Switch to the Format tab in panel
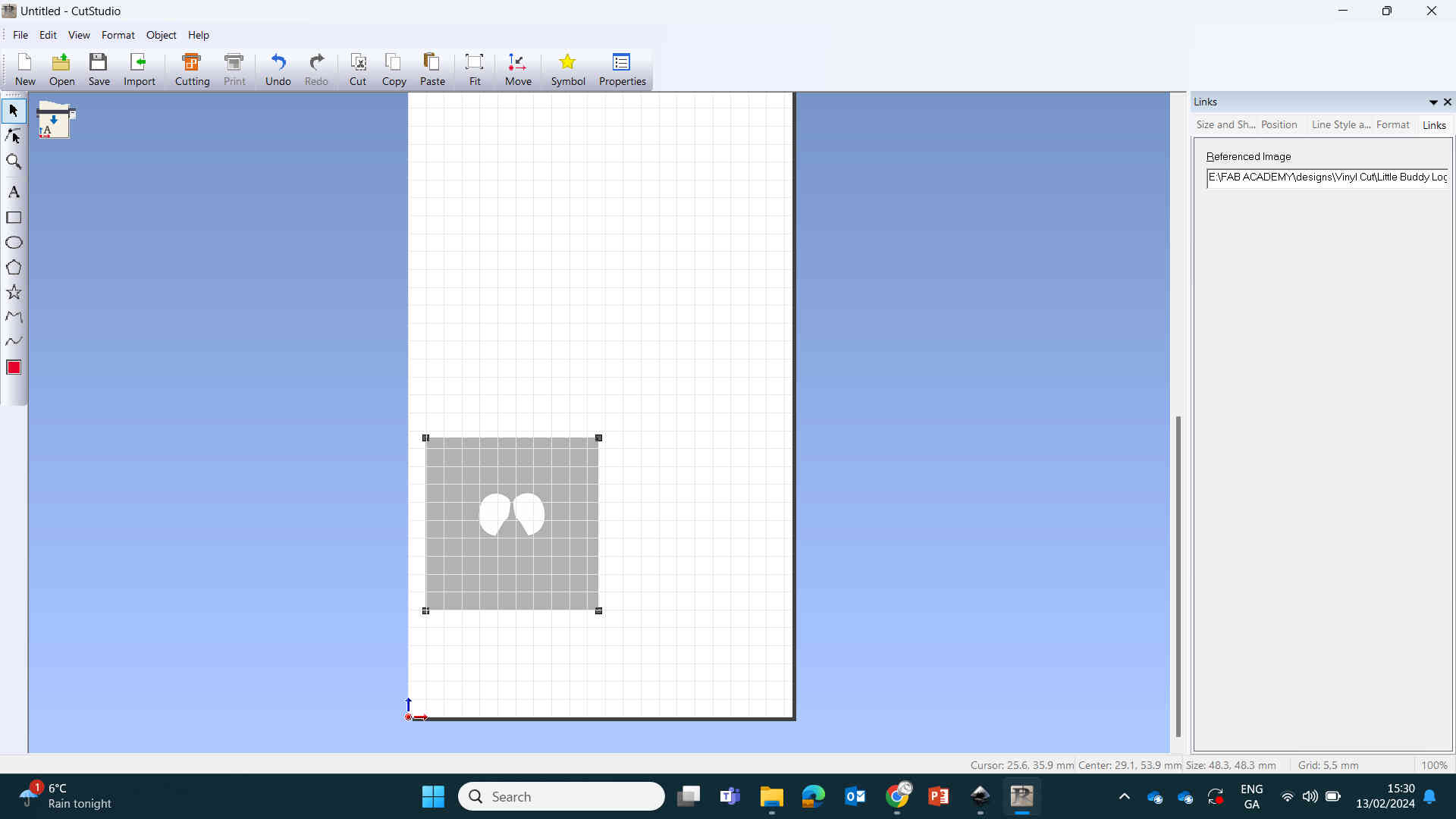The height and width of the screenshot is (819, 1456). [1393, 124]
